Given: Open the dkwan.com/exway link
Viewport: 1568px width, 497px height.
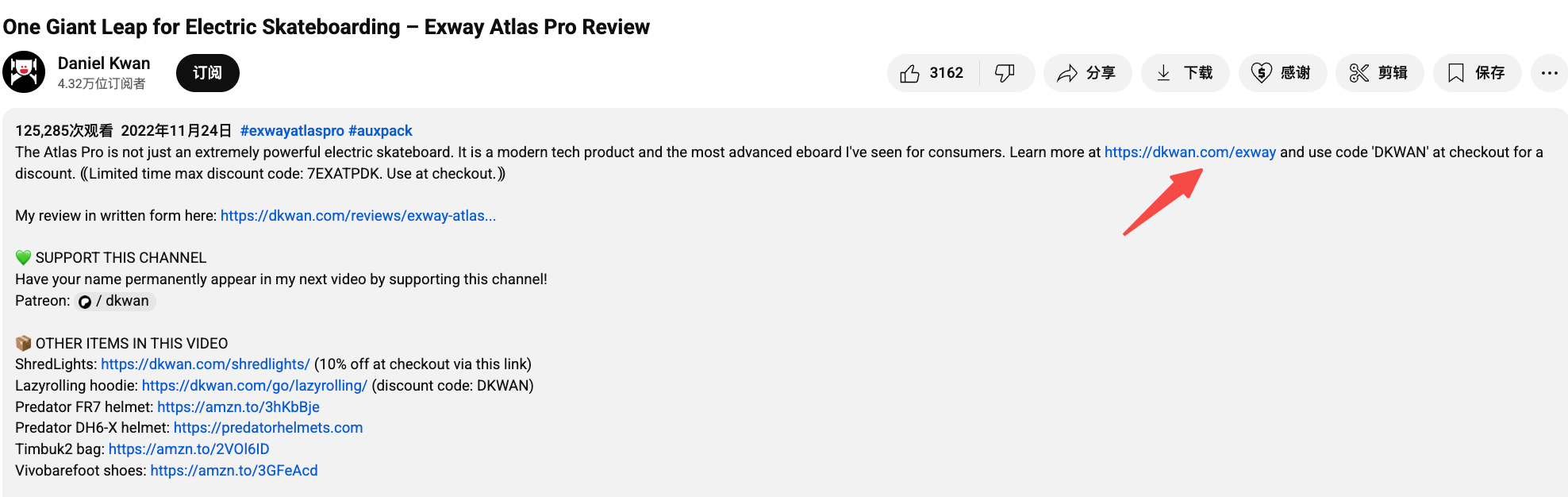Looking at the screenshot, I should point(1189,152).
